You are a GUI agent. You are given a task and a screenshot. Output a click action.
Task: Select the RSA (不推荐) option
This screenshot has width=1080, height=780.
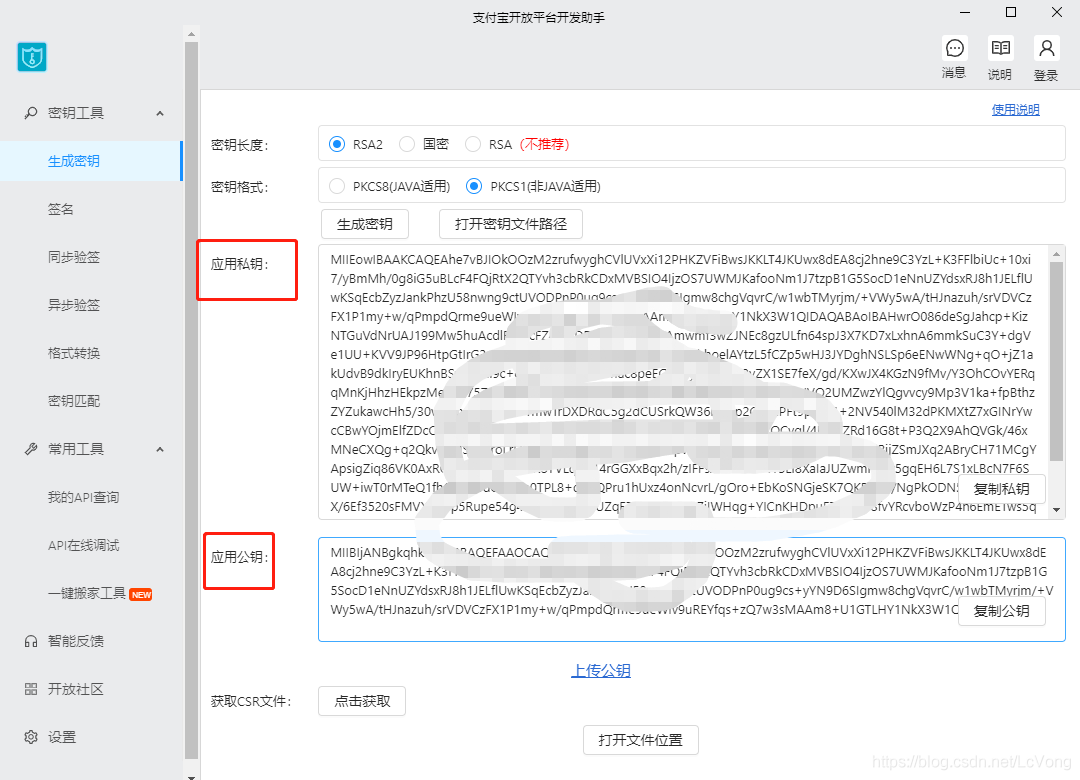pos(472,144)
